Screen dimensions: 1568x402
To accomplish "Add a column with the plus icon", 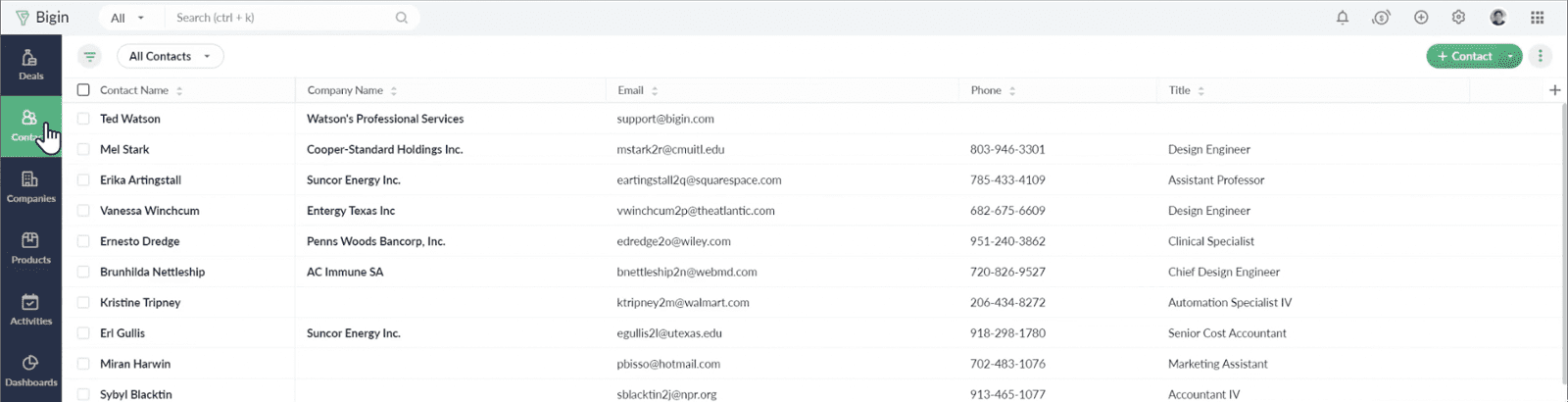I will [x=1555, y=90].
